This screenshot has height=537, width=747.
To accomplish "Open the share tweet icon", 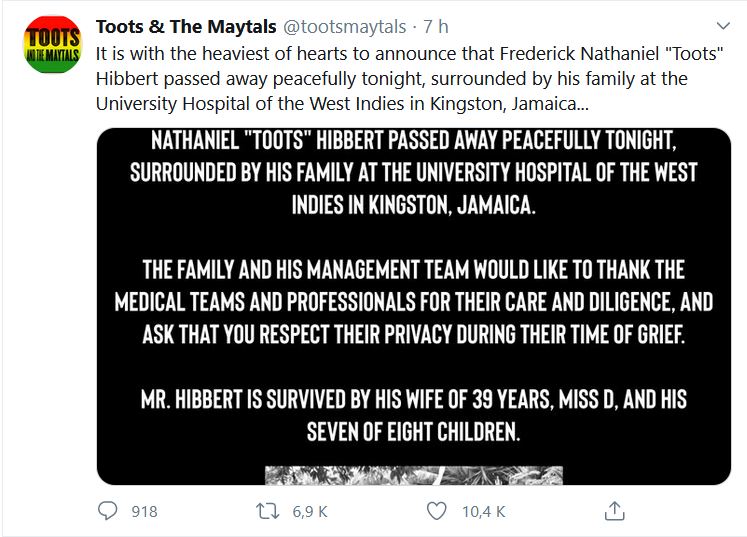I will coord(614,511).
